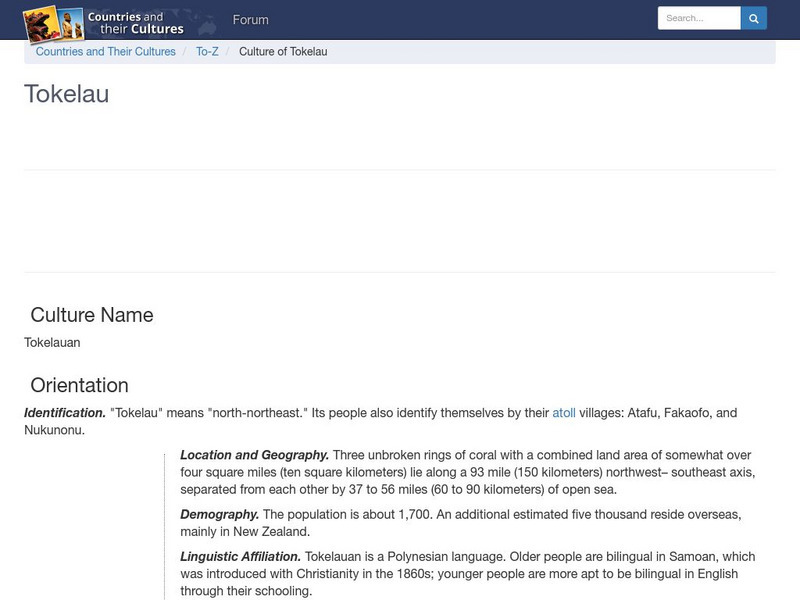
Task: Open the Forum menu item
Action: click(x=250, y=20)
